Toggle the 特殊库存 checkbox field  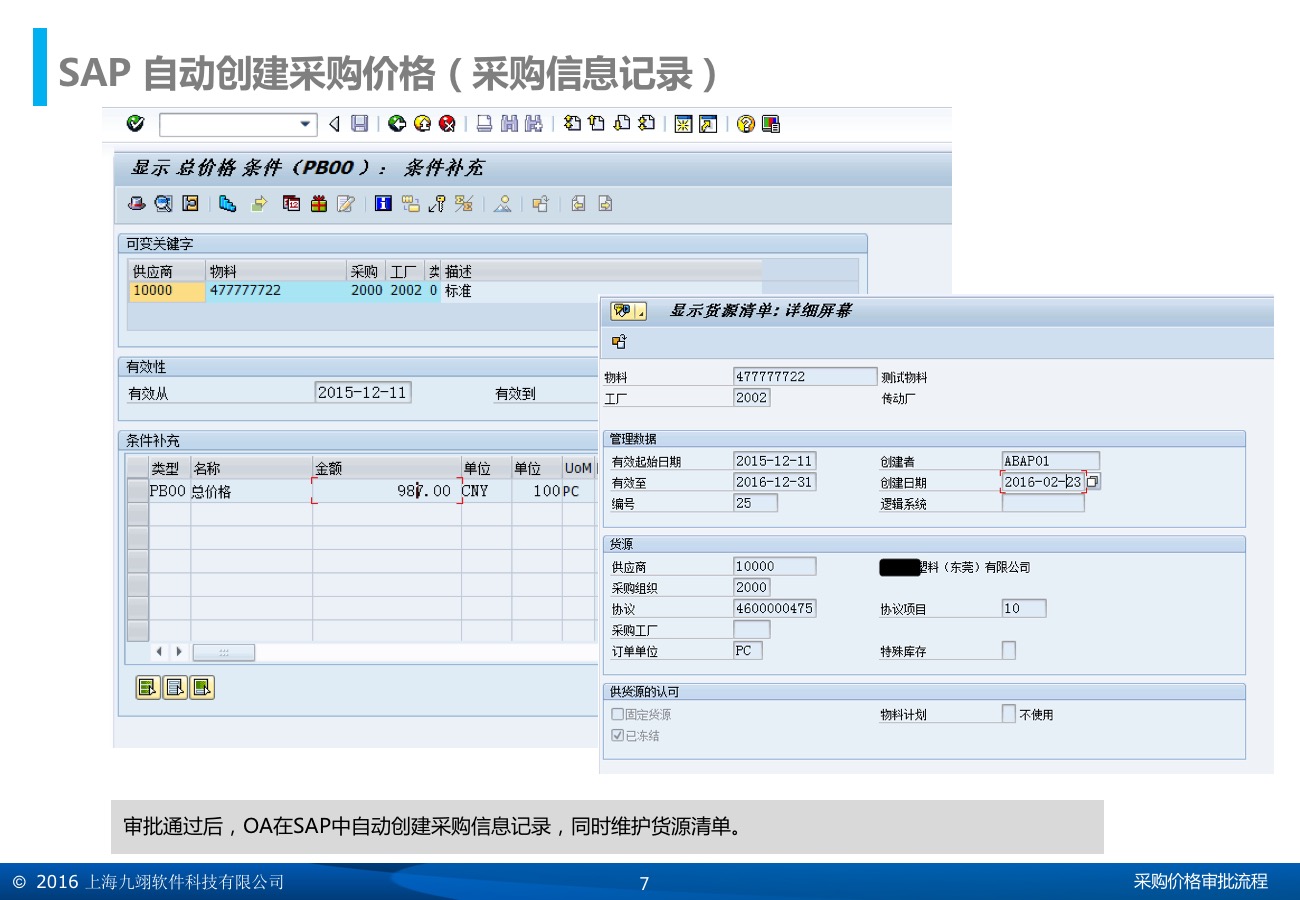[x=1008, y=650]
